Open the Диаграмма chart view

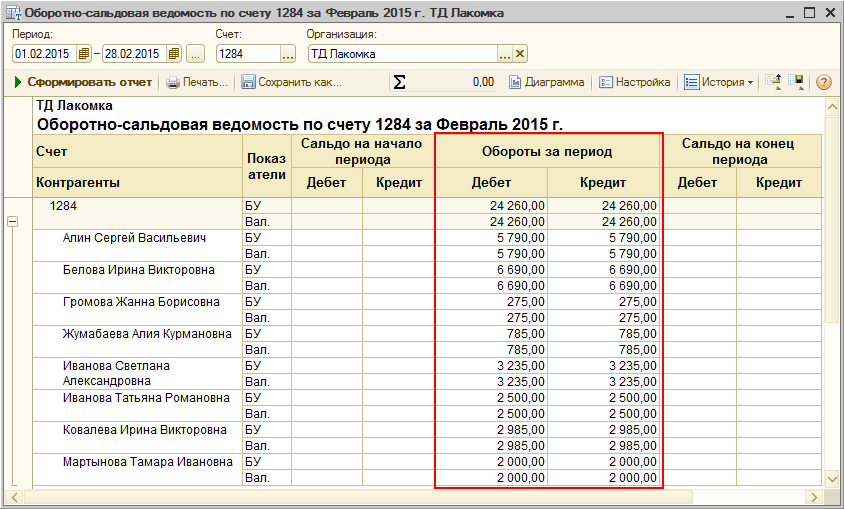tap(546, 82)
